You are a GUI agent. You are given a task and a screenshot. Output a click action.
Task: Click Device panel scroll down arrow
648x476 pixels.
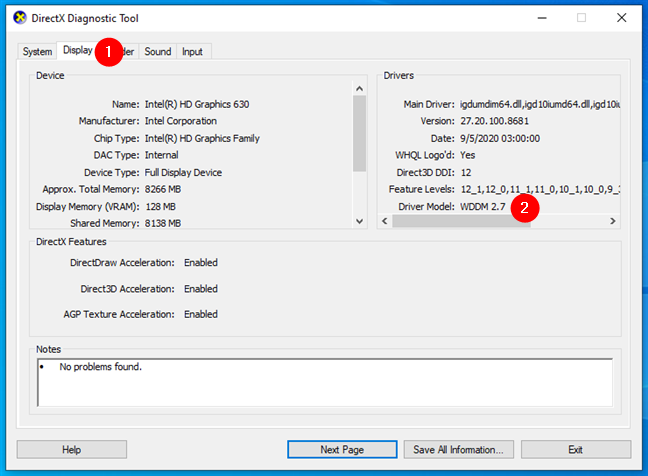(x=360, y=221)
